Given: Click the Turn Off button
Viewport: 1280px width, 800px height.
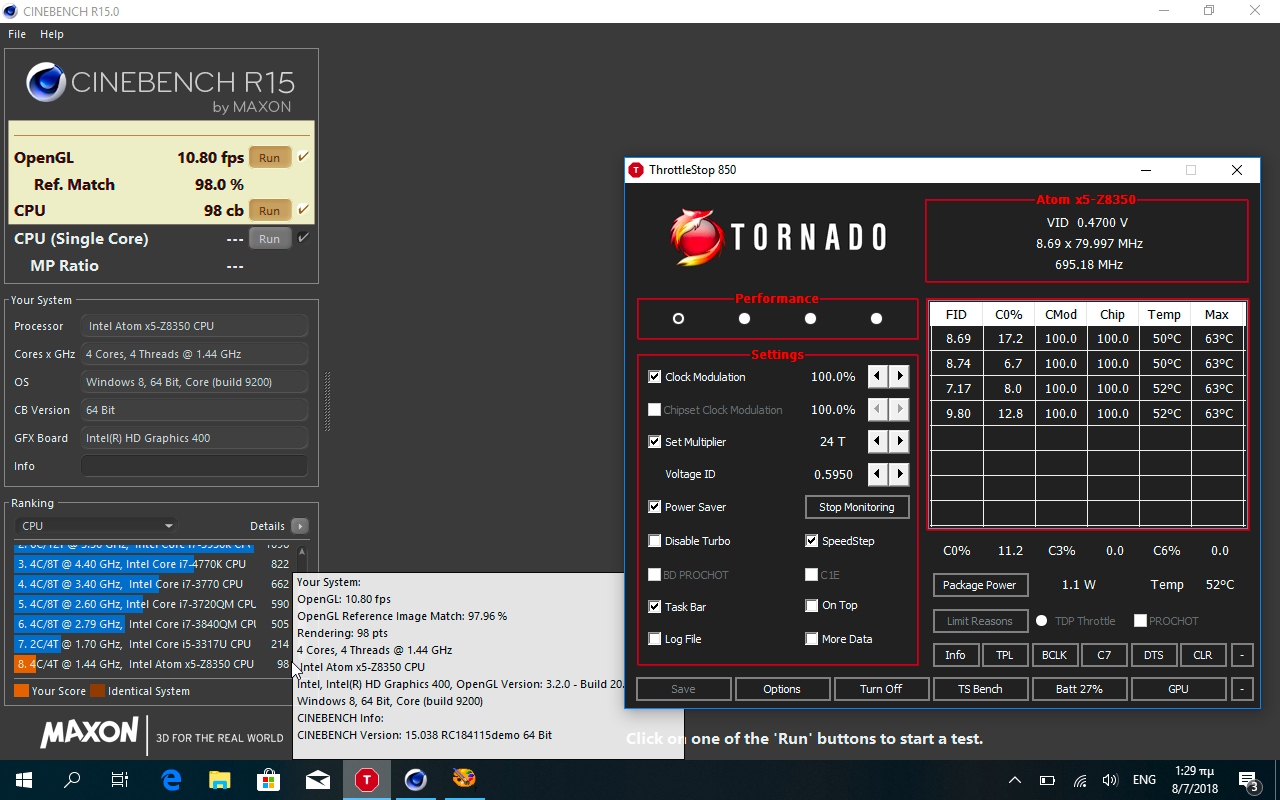Looking at the screenshot, I should [x=881, y=689].
